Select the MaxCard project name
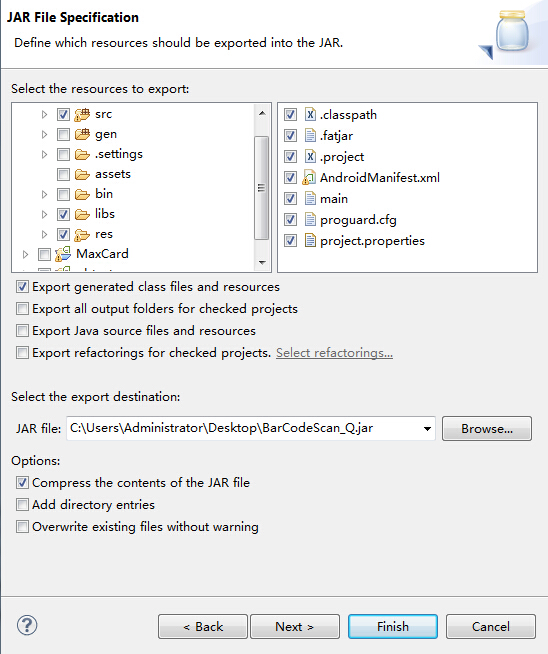The height and width of the screenshot is (654, 548). (x=102, y=254)
